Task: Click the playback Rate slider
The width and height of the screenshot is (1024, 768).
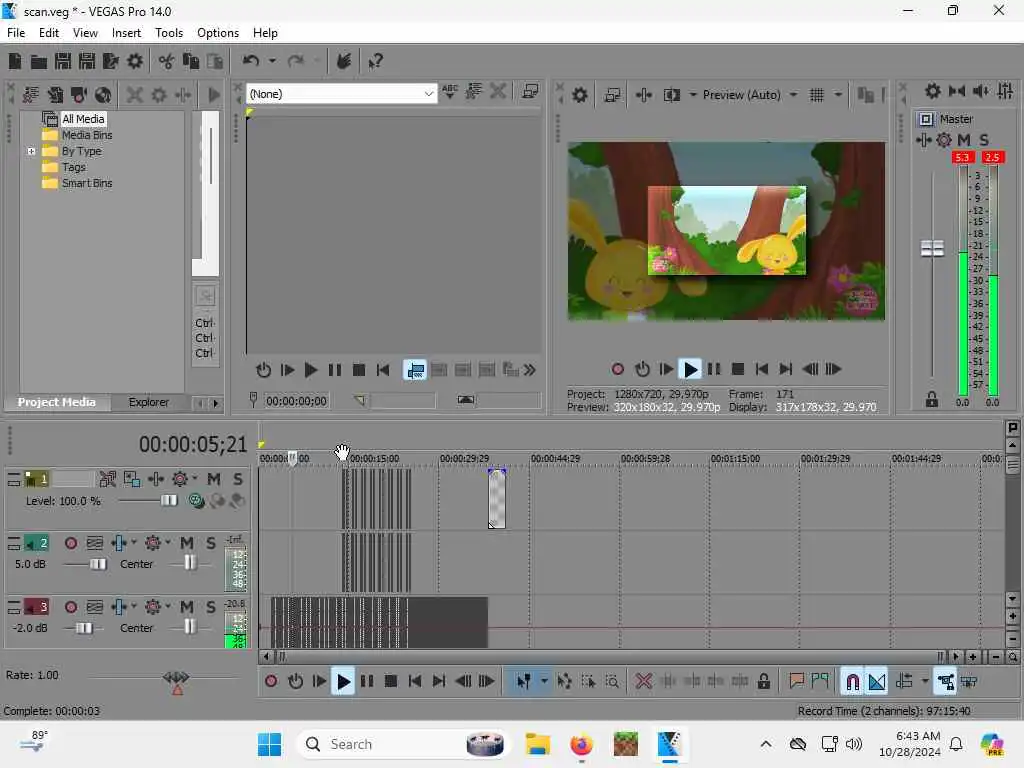Action: tap(176, 677)
